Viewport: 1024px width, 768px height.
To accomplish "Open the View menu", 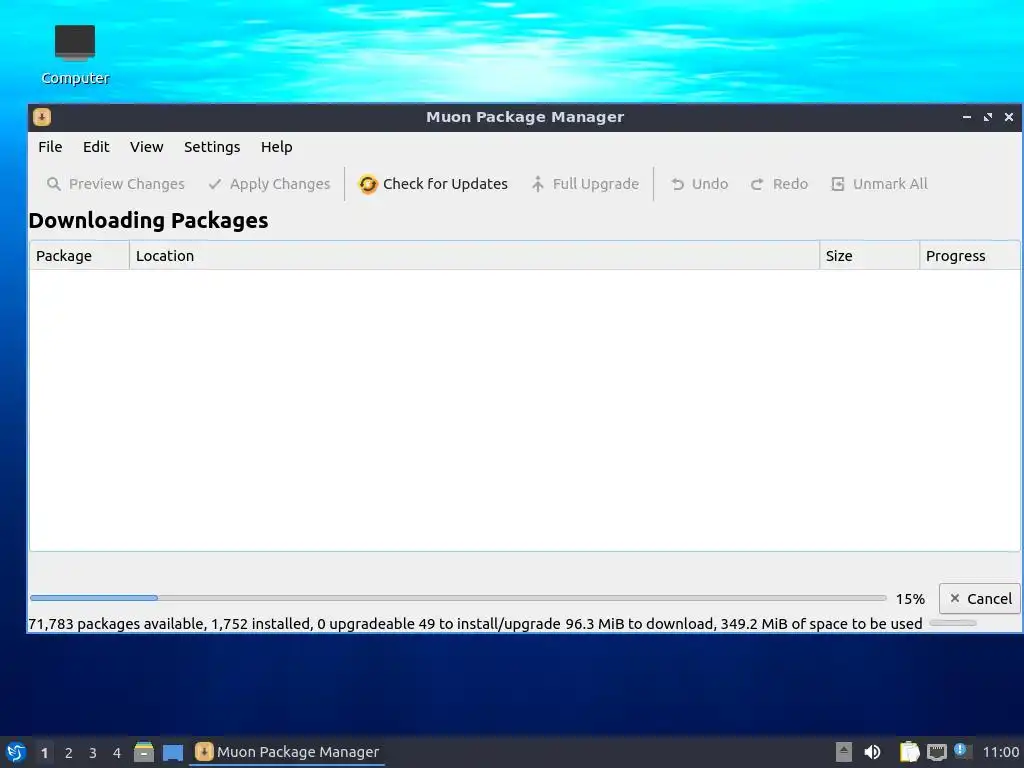I will 146,147.
